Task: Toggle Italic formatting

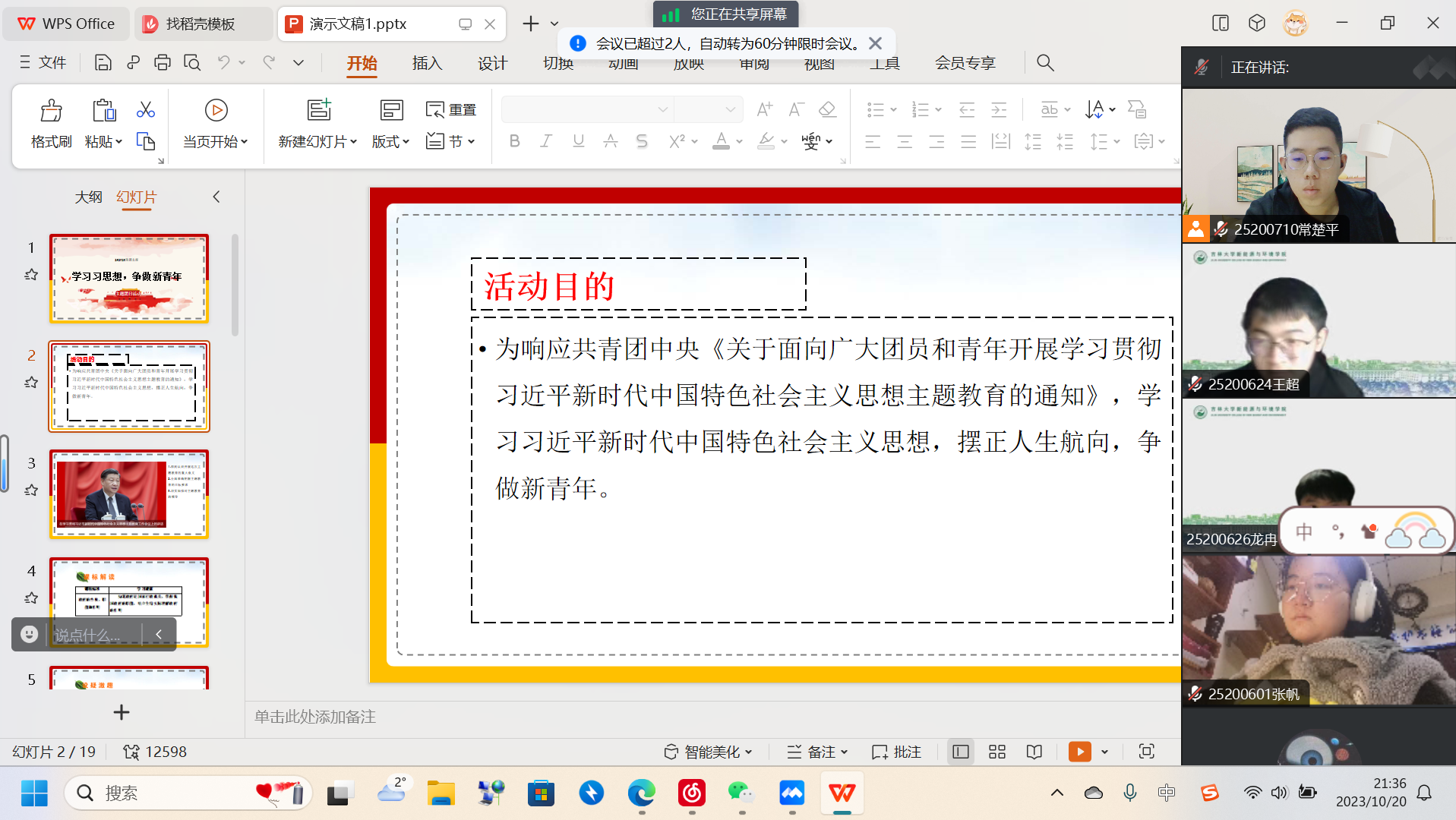Action: [x=546, y=141]
